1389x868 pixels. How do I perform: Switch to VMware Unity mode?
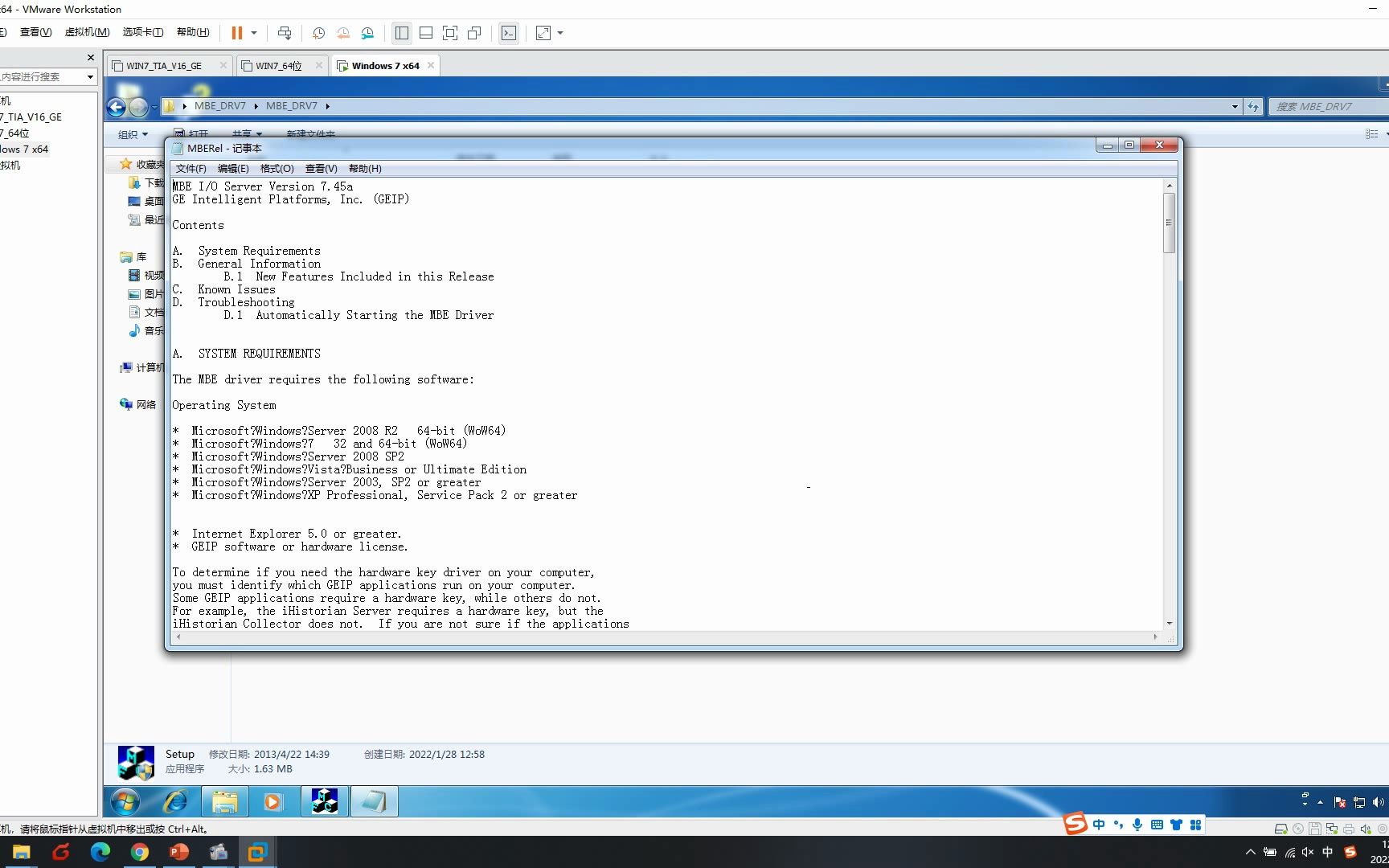click(474, 33)
